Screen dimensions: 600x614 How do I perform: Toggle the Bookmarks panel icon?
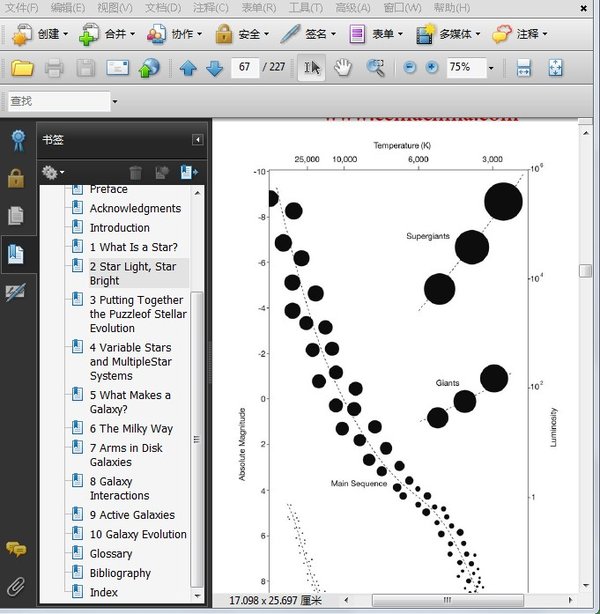(16, 254)
